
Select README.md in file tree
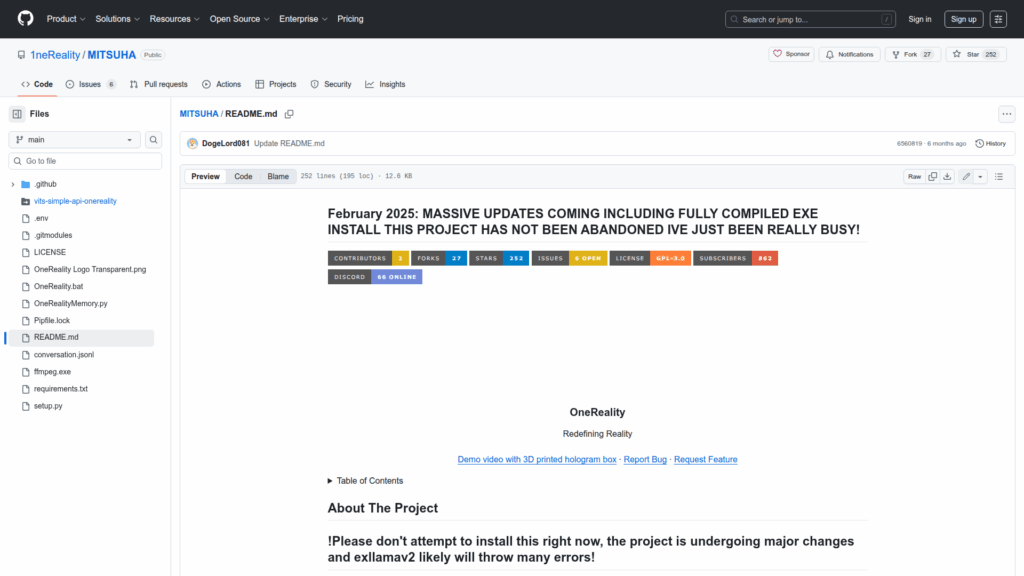[x=81, y=338]
